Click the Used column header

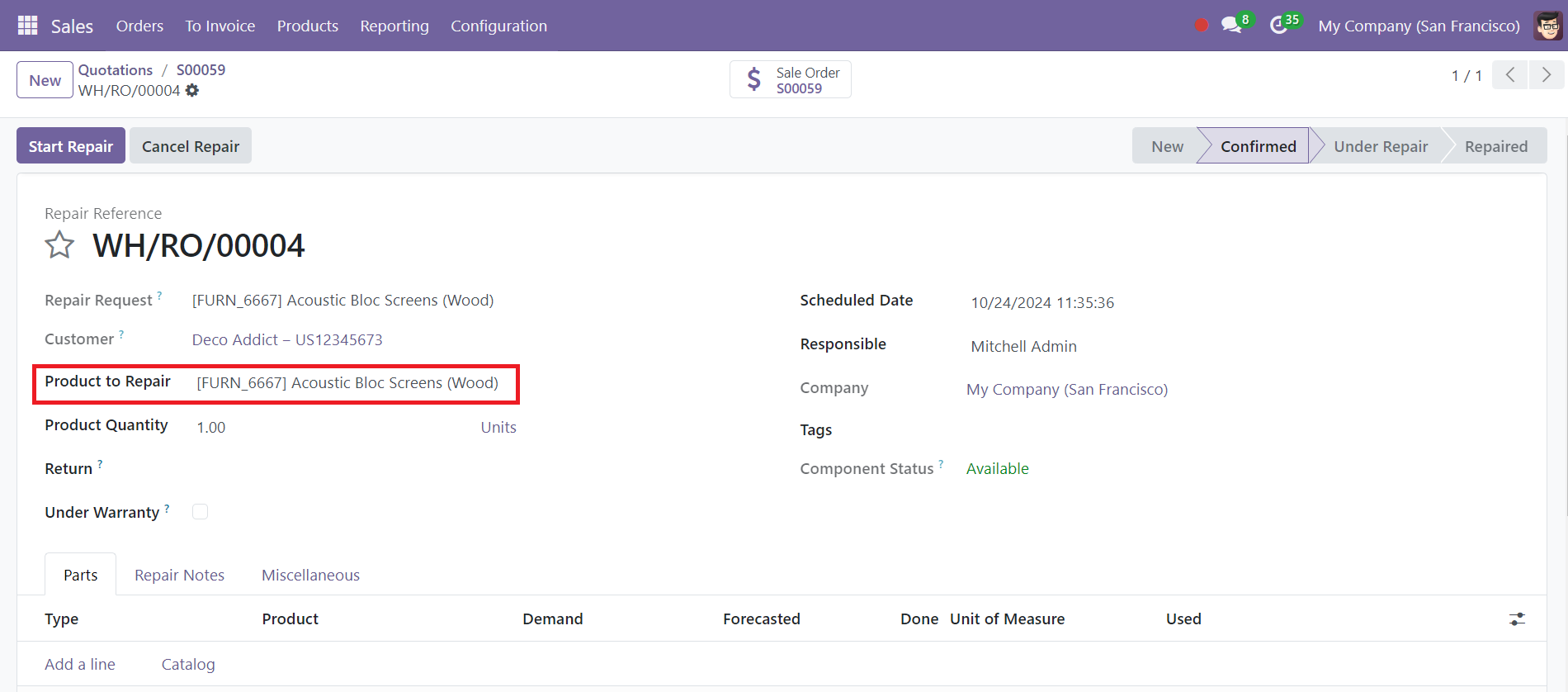pos(1183,619)
